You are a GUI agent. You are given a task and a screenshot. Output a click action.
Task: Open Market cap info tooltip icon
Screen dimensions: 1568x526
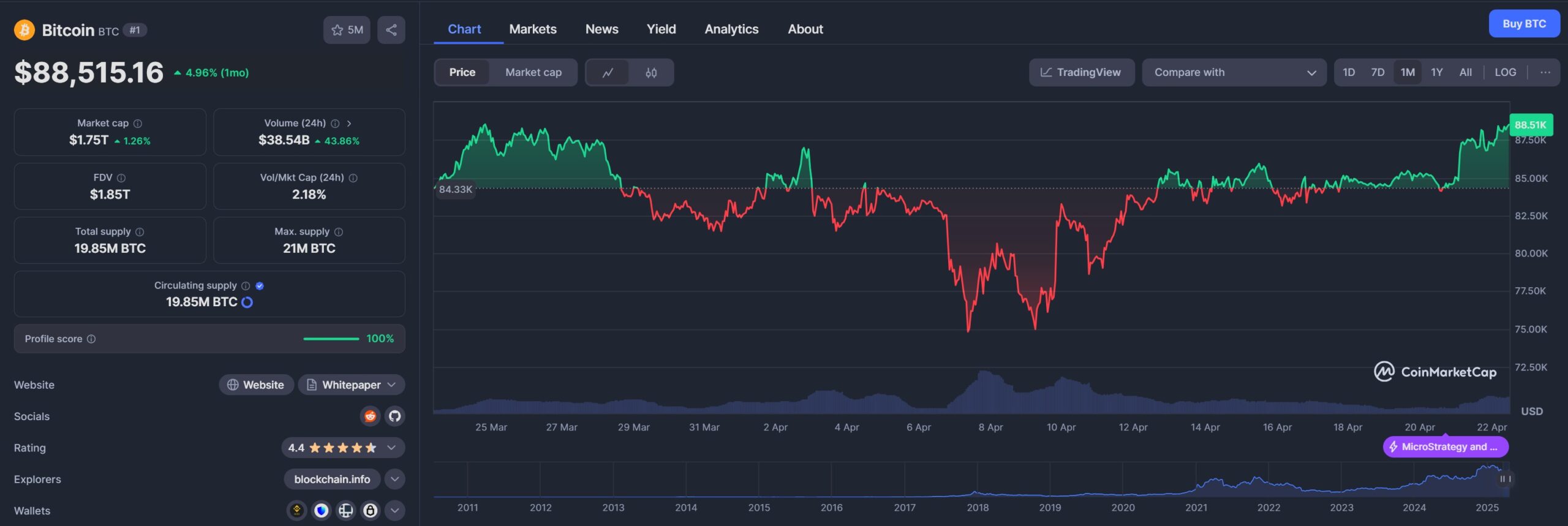(x=138, y=124)
